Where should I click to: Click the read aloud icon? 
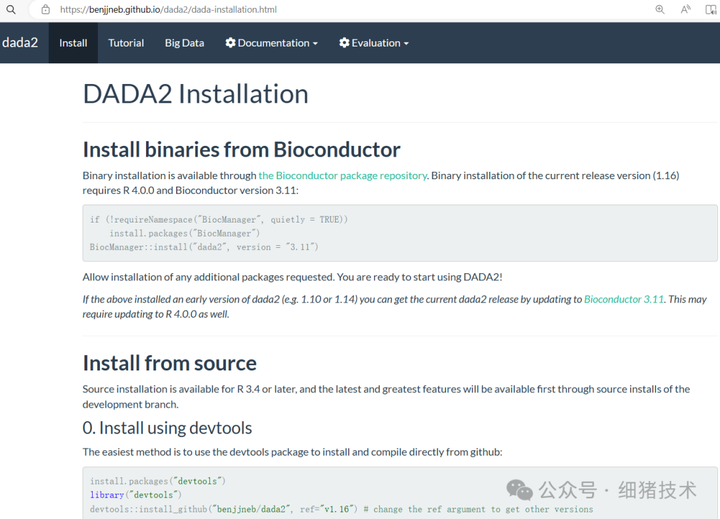[686, 9]
